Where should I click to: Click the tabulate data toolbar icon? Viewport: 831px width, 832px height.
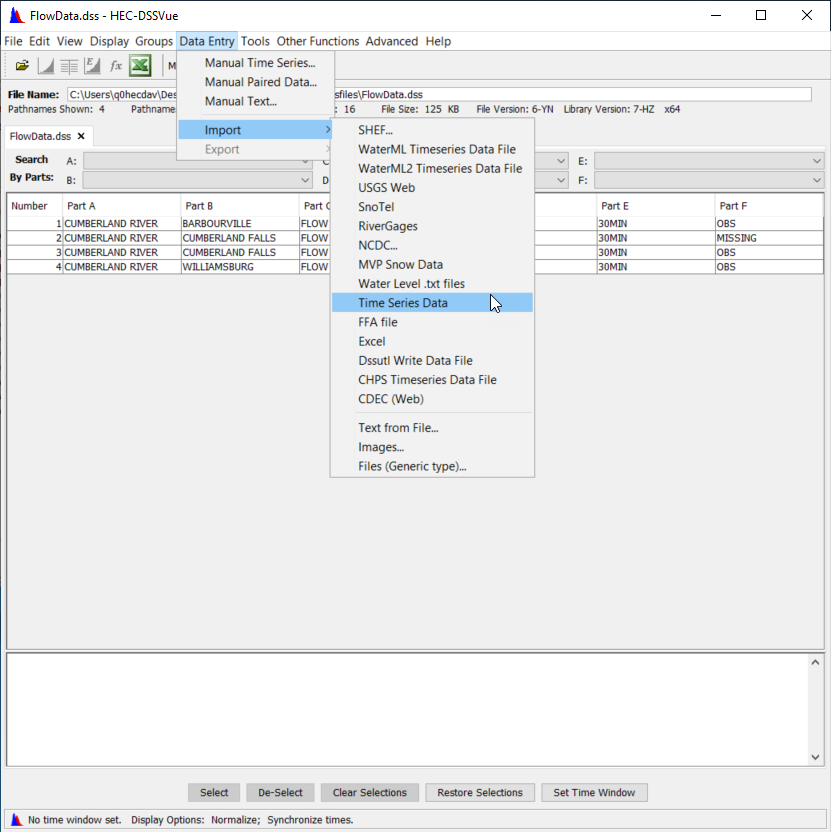pyautogui.click(x=69, y=66)
